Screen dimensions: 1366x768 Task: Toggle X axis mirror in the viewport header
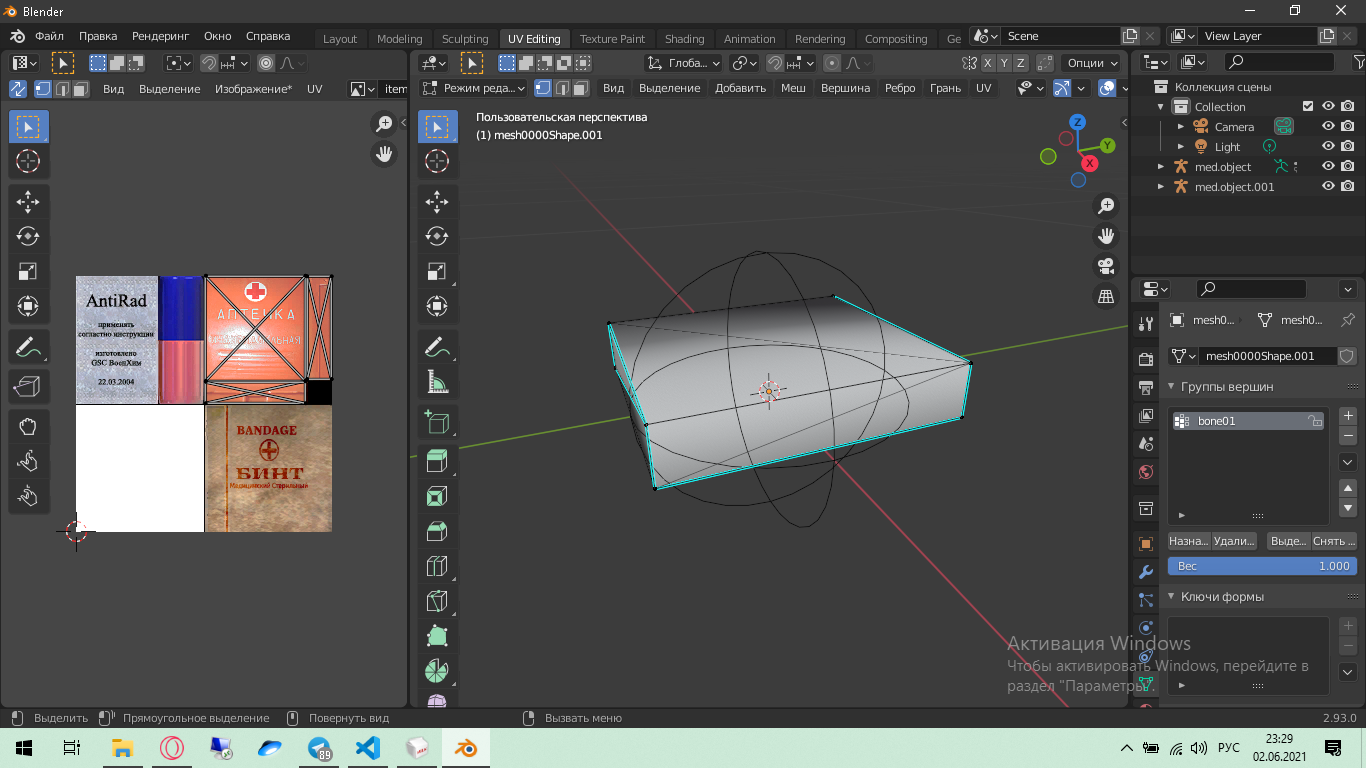(988, 63)
